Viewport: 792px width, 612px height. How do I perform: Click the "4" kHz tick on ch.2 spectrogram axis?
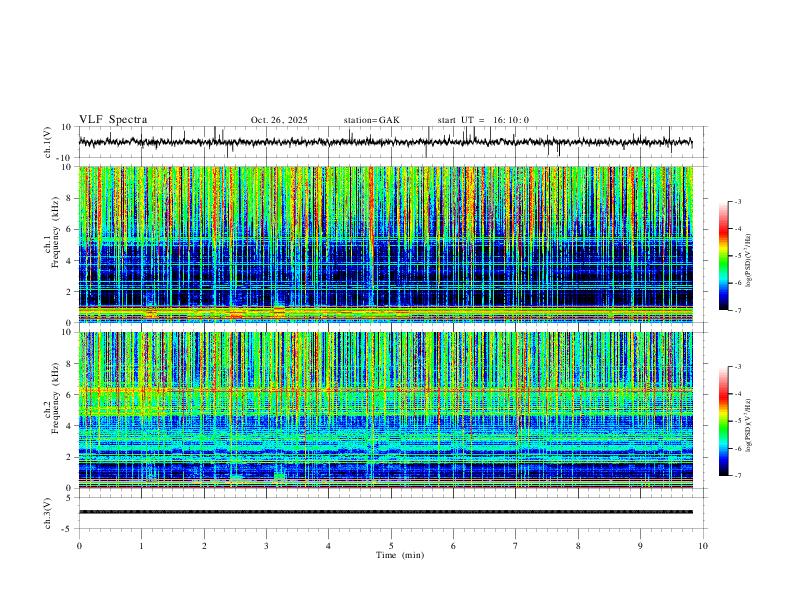click(69, 426)
